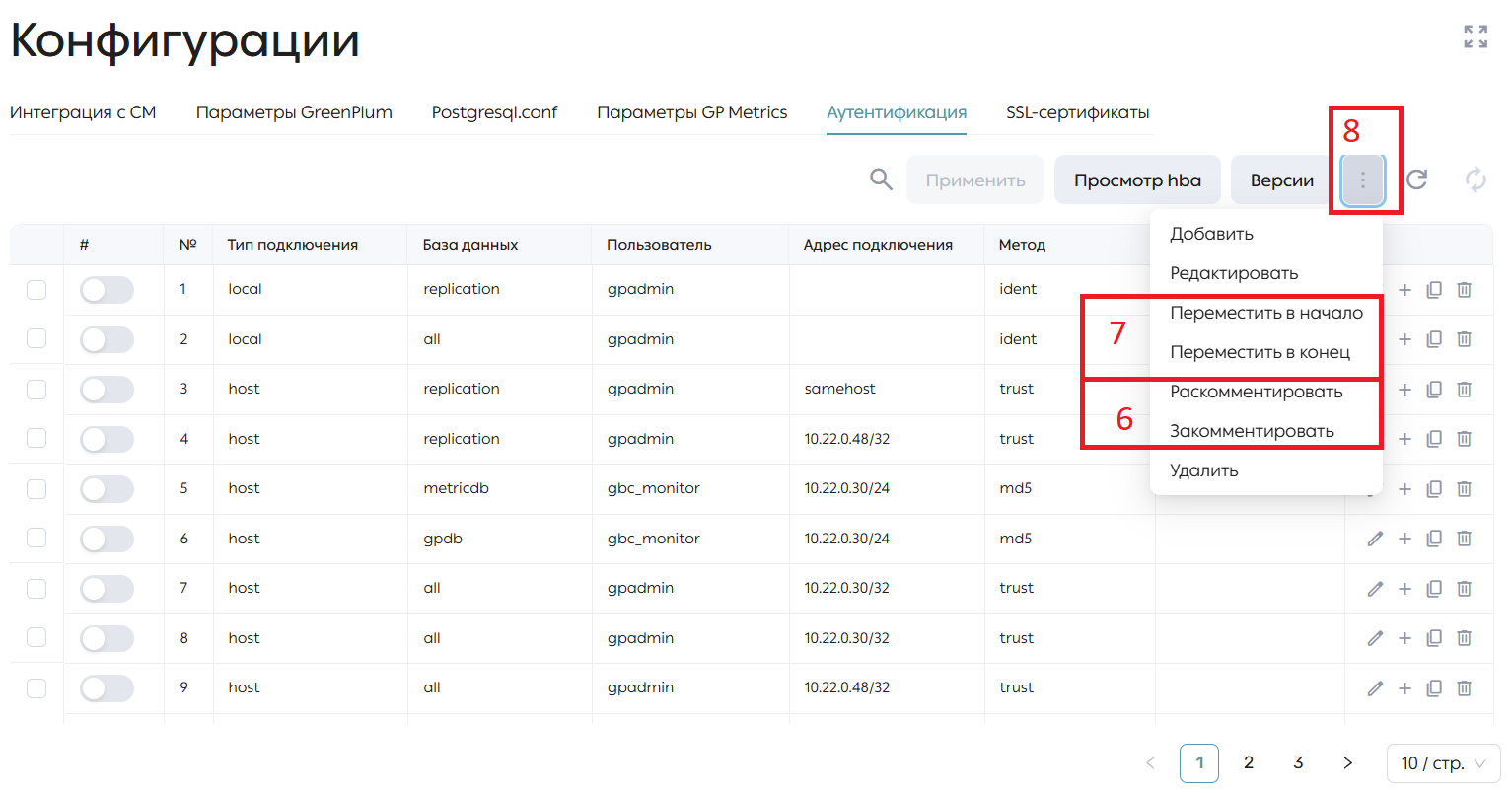Viewport: 1512px width, 793px height.
Task: Click the Применить button
Action: [x=975, y=180]
